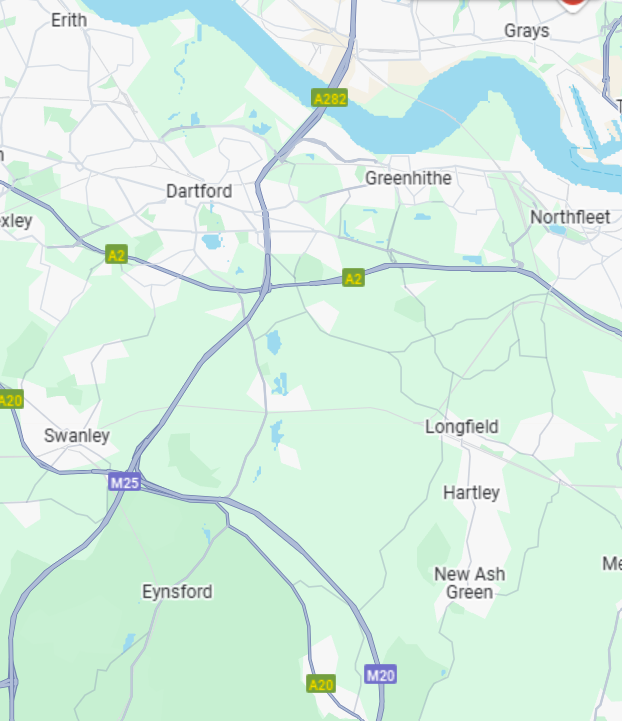The width and height of the screenshot is (622, 721).
Task: Select the Northfleet place label
Action: (570, 217)
